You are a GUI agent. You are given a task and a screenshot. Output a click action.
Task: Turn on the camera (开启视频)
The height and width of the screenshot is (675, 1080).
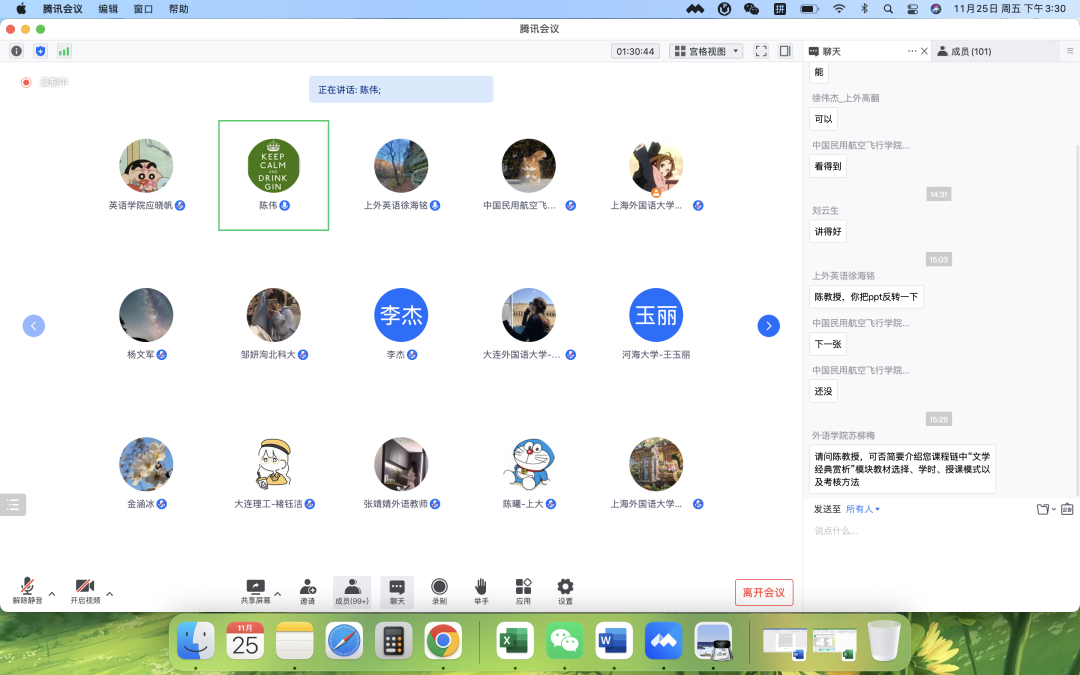(85, 588)
